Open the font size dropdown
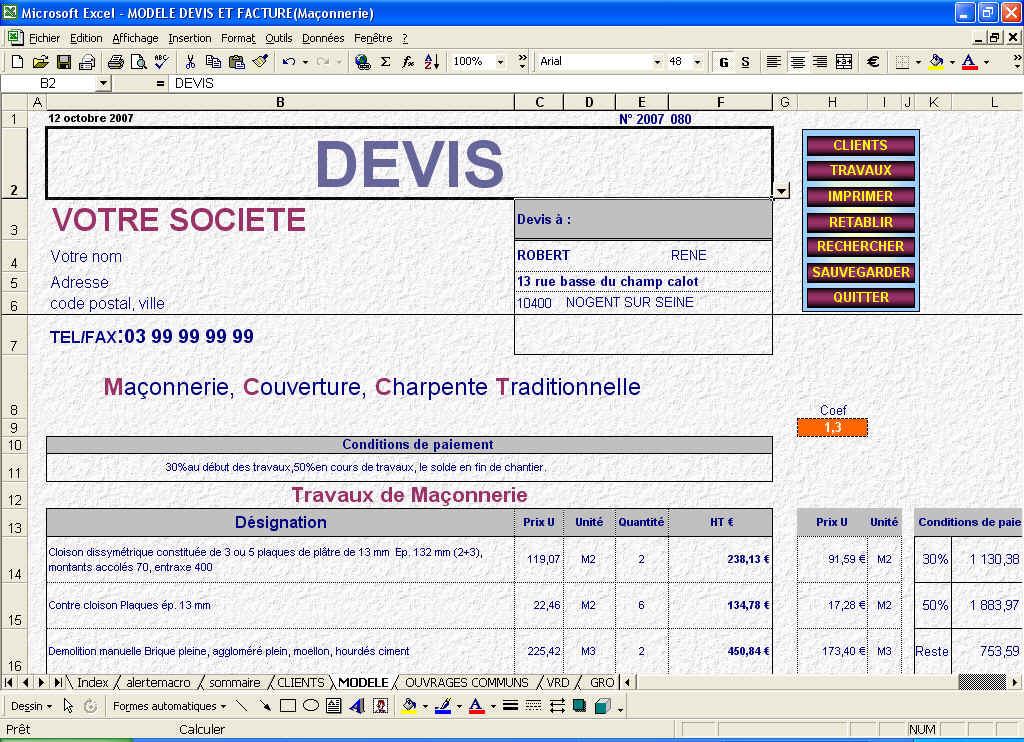The width and height of the screenshot is (1024, 742). point(697,61)
